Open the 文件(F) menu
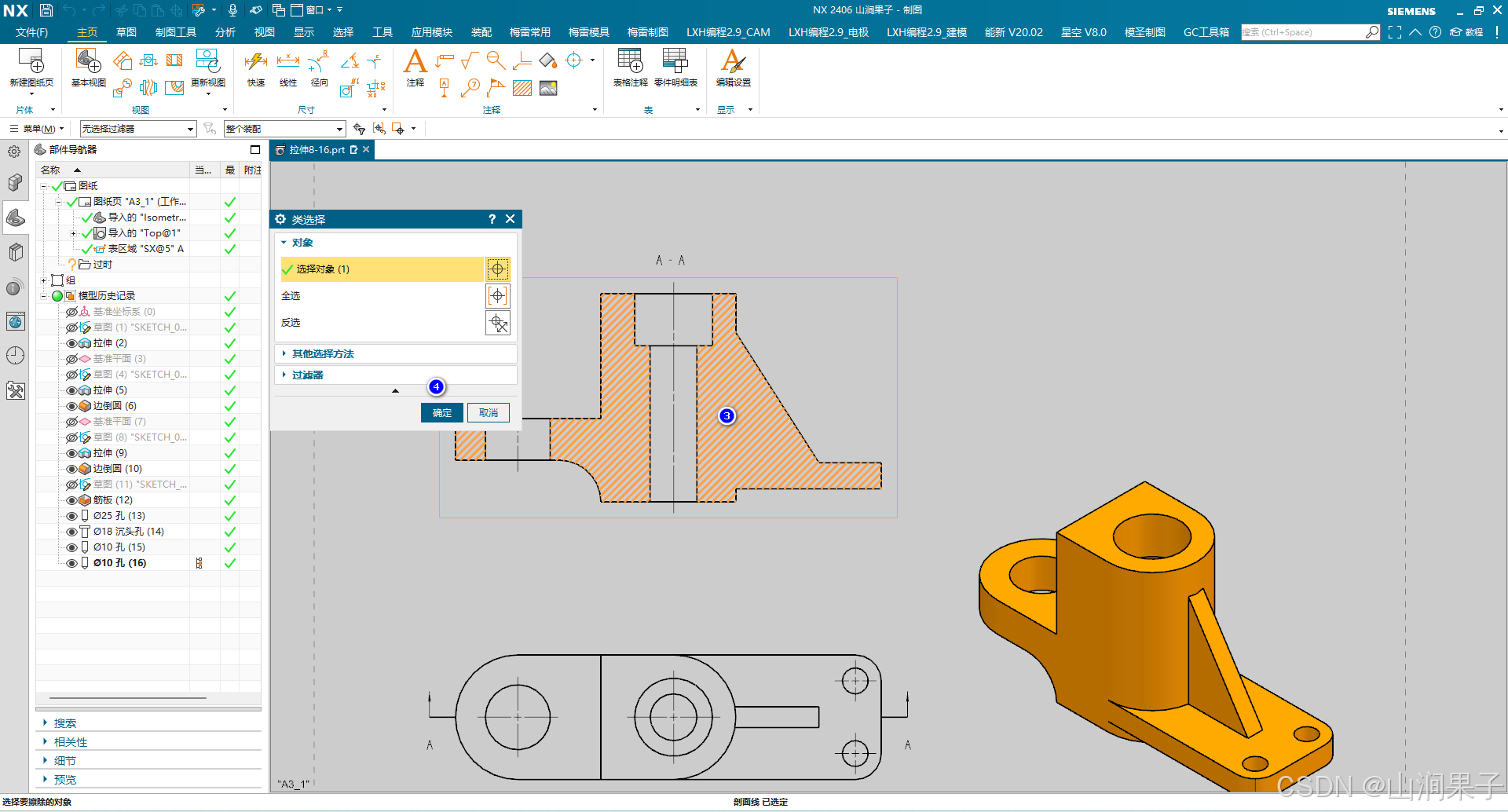 pos(31,32)
